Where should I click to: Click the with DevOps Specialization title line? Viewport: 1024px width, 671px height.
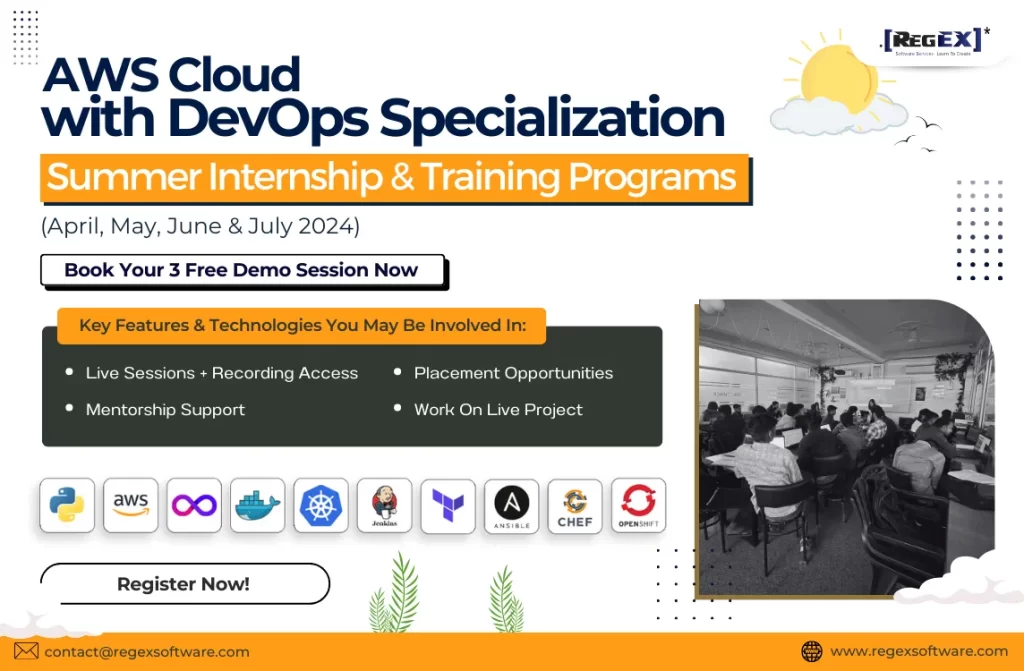(383, 118)
